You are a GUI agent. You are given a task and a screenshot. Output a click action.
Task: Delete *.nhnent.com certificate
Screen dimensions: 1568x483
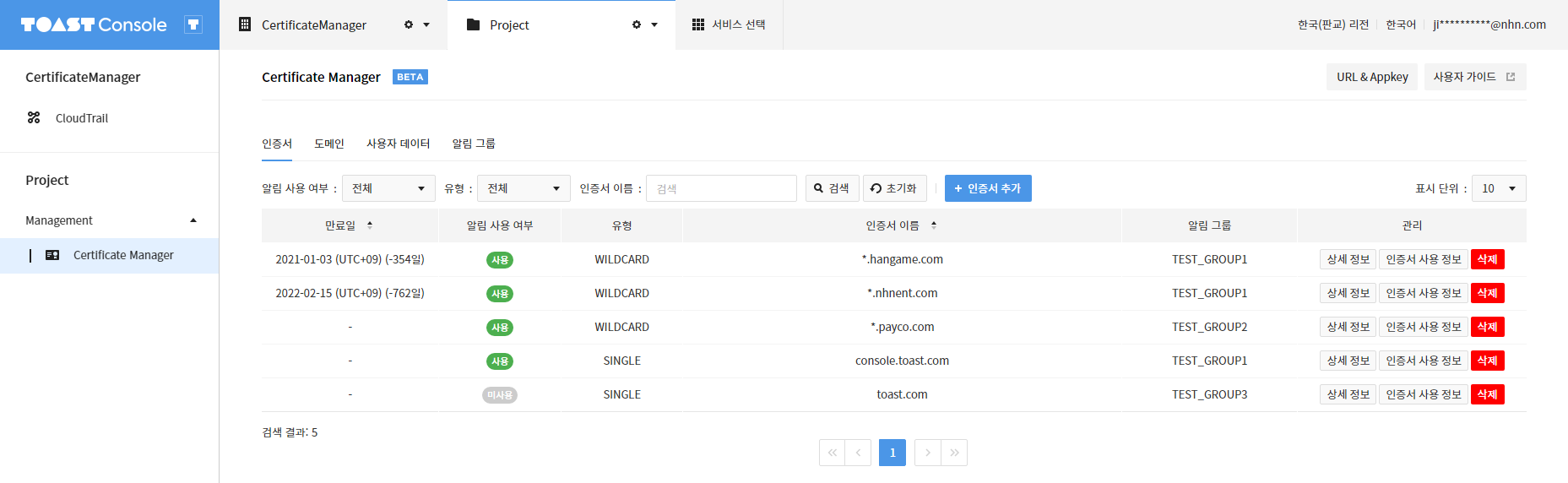coord(1488,293)
